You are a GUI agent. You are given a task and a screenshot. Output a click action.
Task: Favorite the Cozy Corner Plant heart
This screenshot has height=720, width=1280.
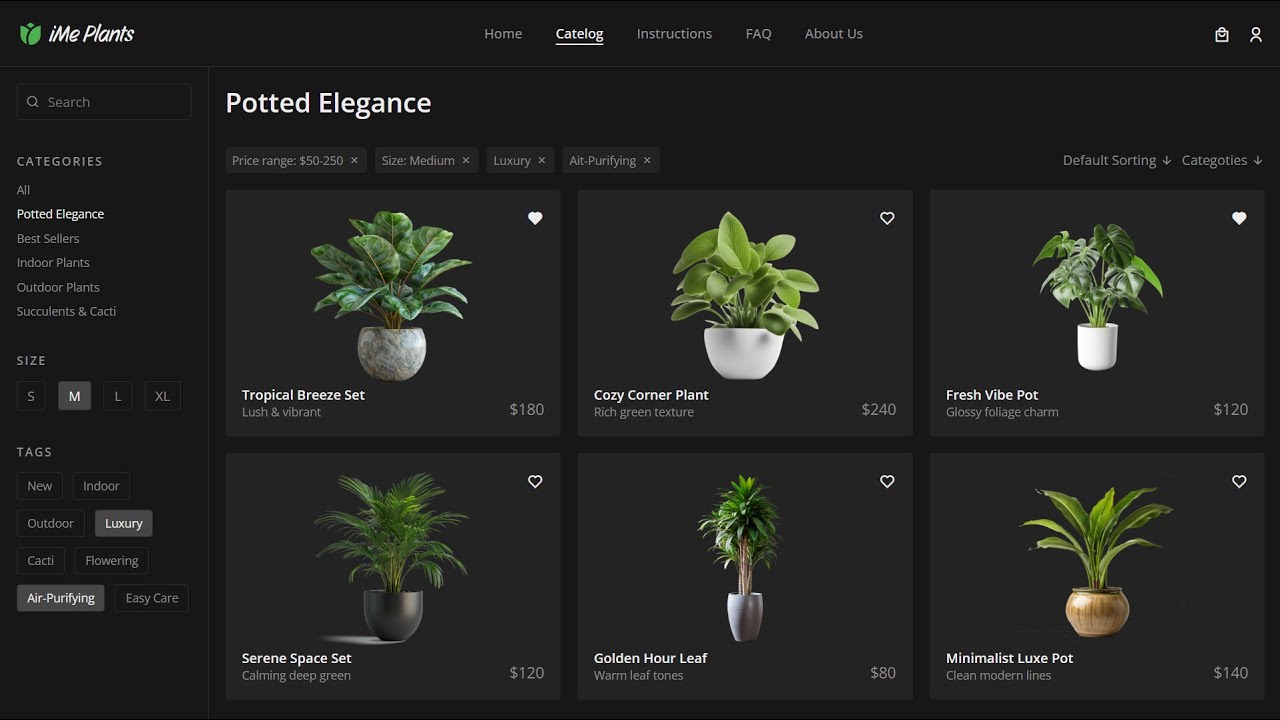click(x=887, y=218)
